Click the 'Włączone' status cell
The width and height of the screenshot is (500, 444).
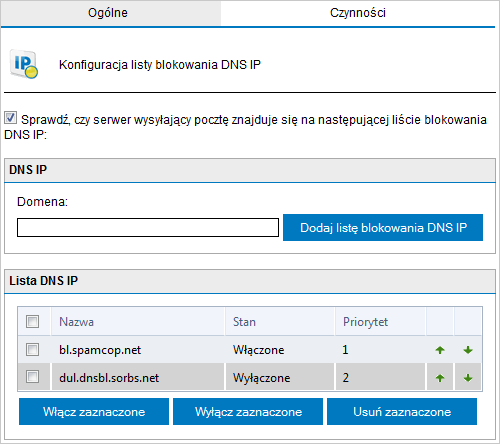point(280,350)
